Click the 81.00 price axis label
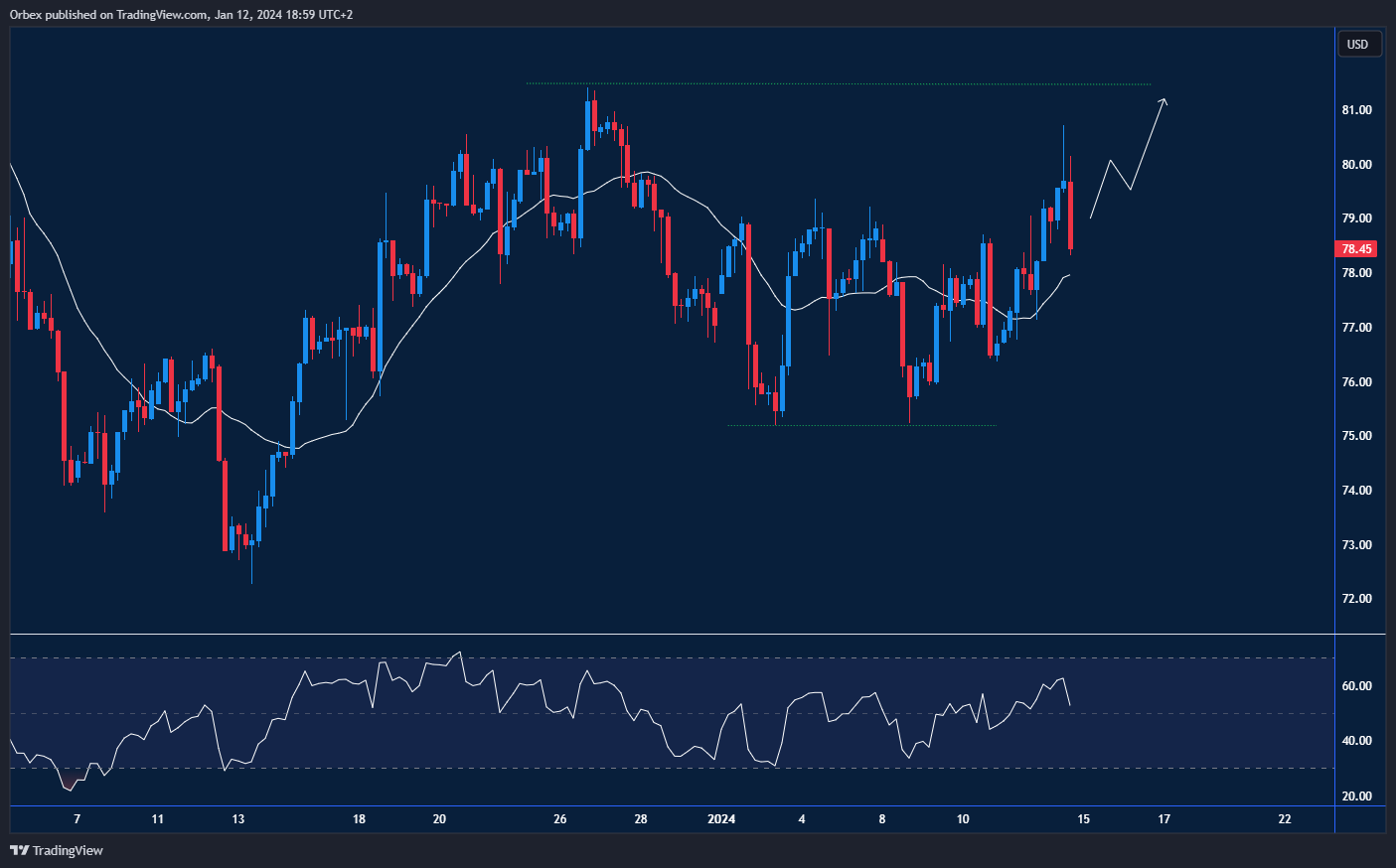Image resolution: width=1396 pixels, height=868 pixels. coord(1356,110)
